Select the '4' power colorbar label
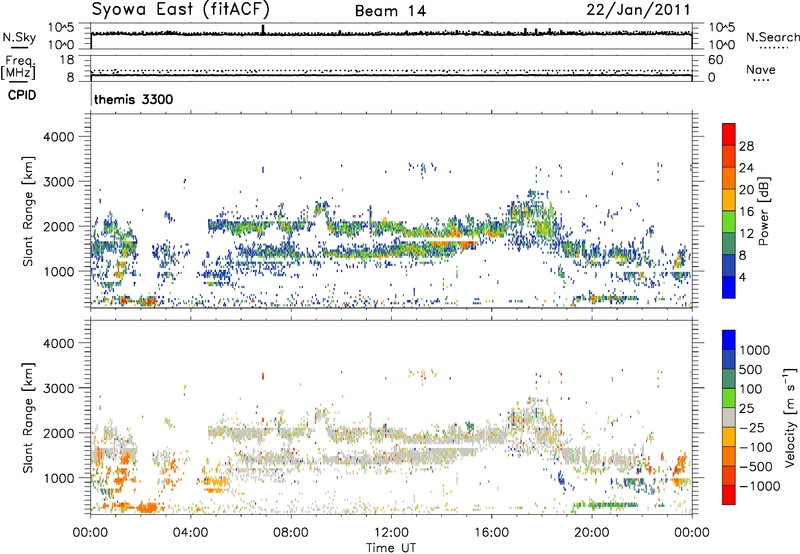Screen dimensions: 800x554 point(743,277)
